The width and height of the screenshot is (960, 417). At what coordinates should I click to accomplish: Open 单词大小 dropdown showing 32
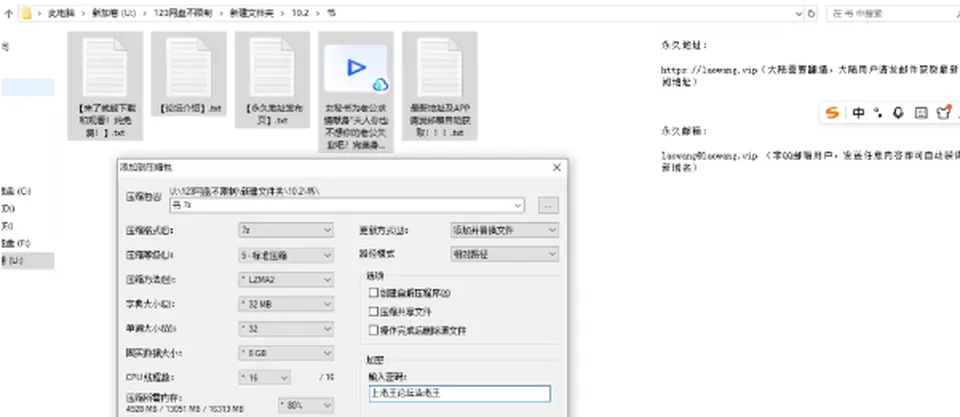pyautogui.click(x=286, y=329)
